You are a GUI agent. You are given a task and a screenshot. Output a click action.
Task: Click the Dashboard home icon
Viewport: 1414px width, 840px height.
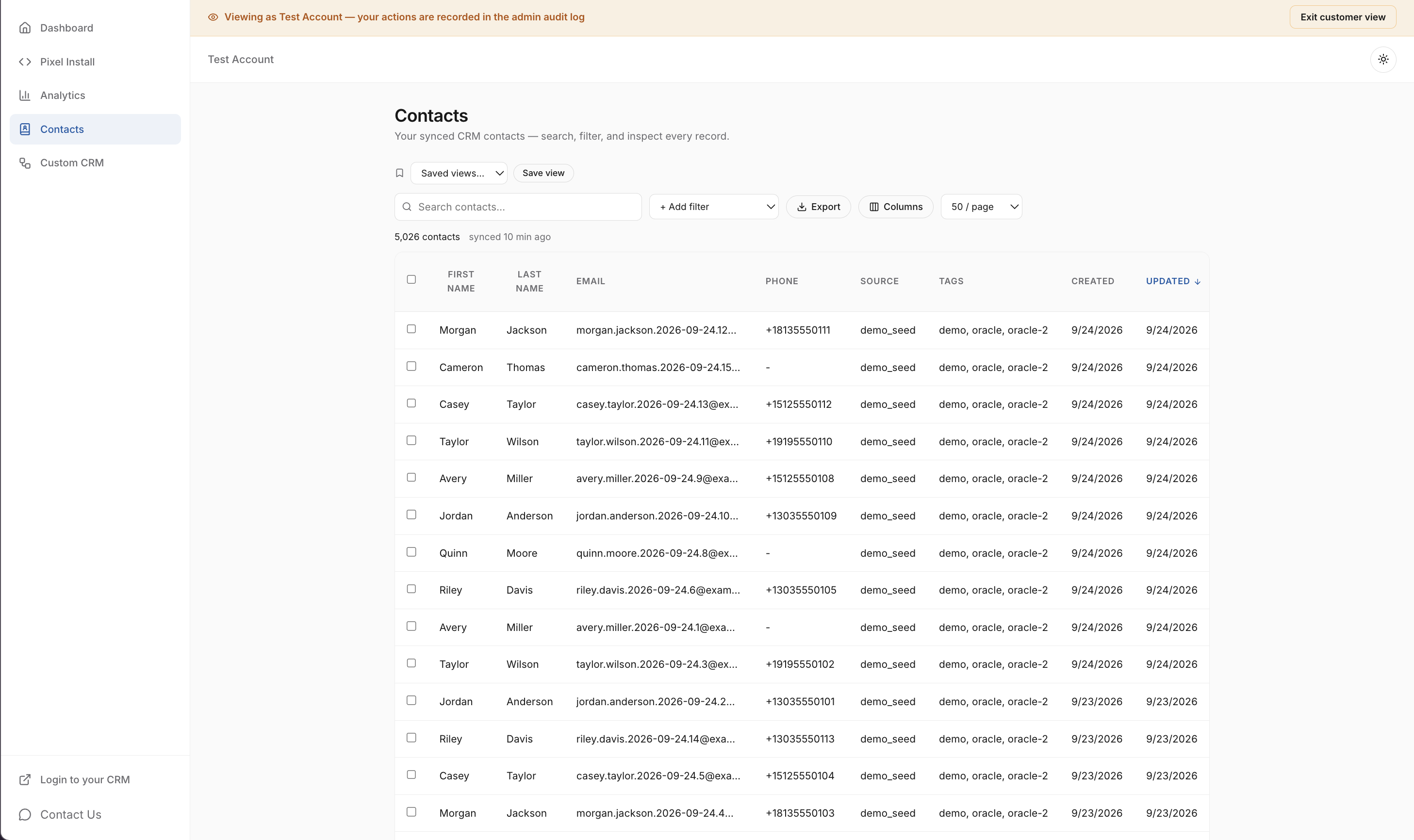click(25, 28)
